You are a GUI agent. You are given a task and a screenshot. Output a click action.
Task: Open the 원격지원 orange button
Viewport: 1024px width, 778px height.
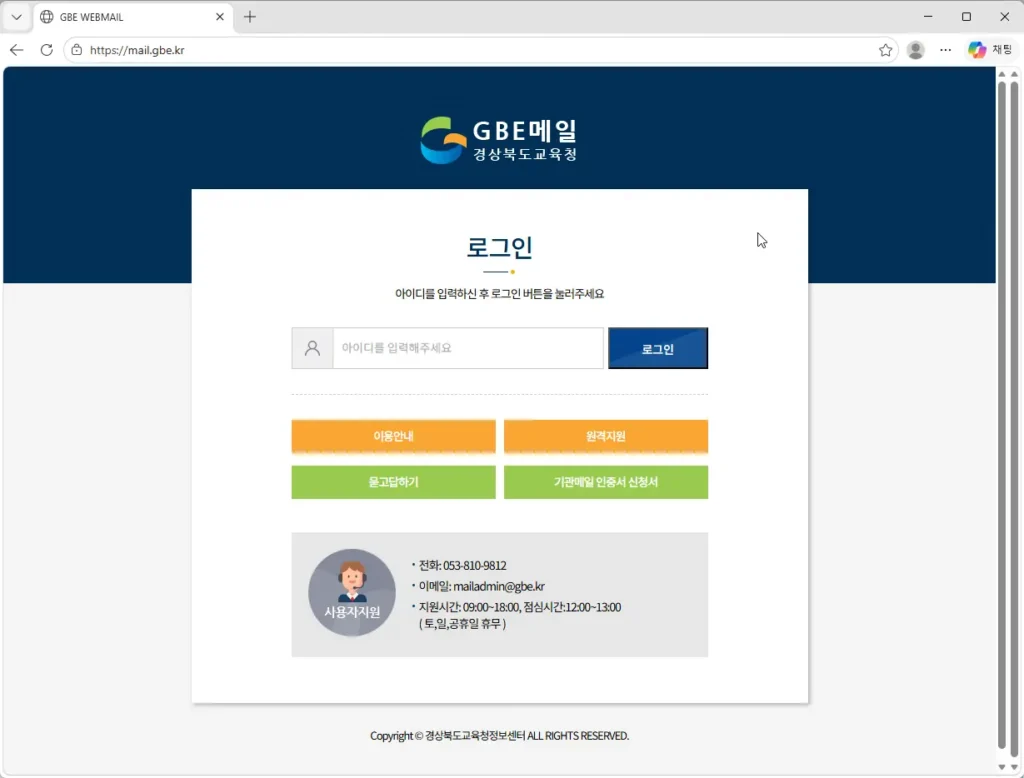point(605,436)
